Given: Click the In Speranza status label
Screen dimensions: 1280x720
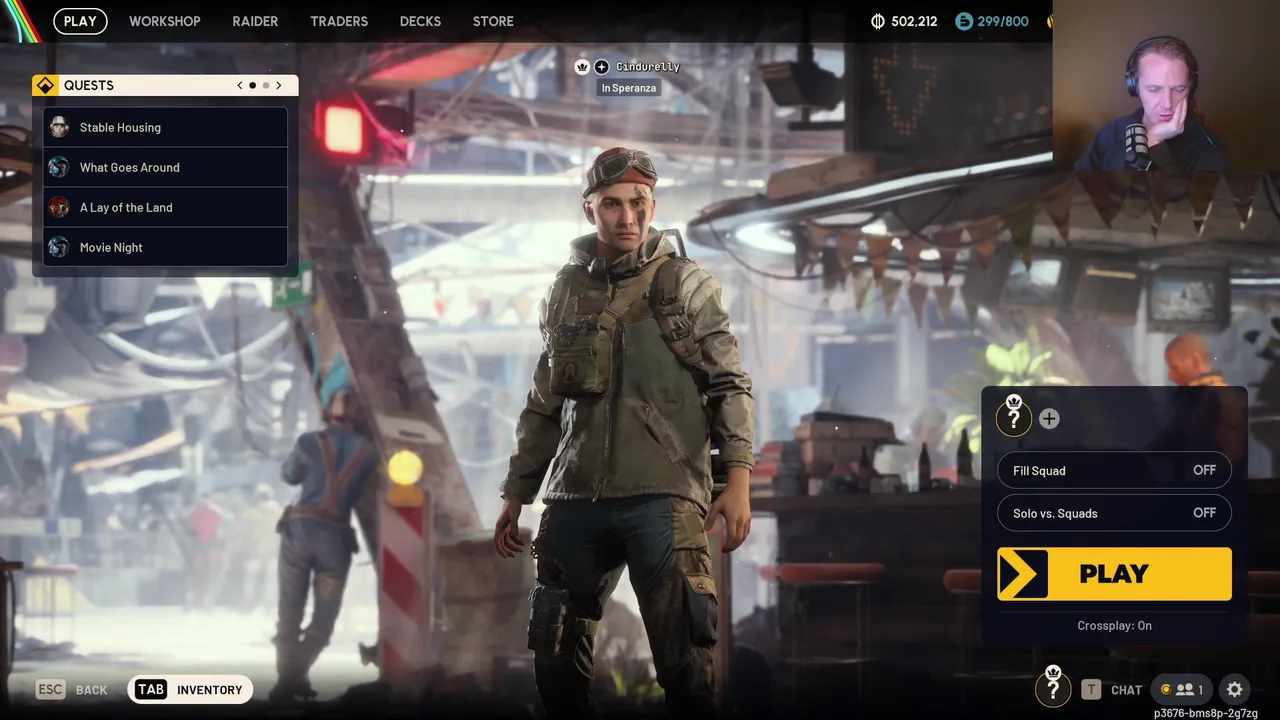Looking at the screenshot, I should pyautogui.click(x=629, y=88).
